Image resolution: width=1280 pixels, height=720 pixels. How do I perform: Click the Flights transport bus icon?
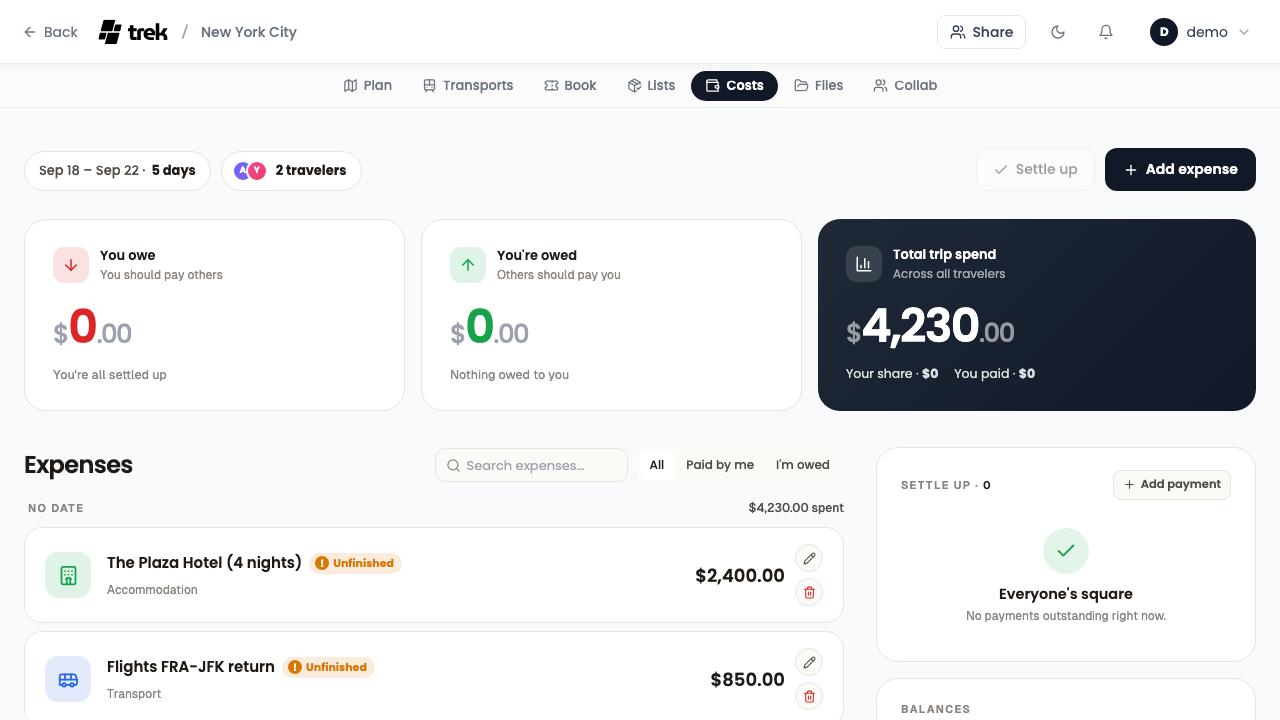coord(68,679)
